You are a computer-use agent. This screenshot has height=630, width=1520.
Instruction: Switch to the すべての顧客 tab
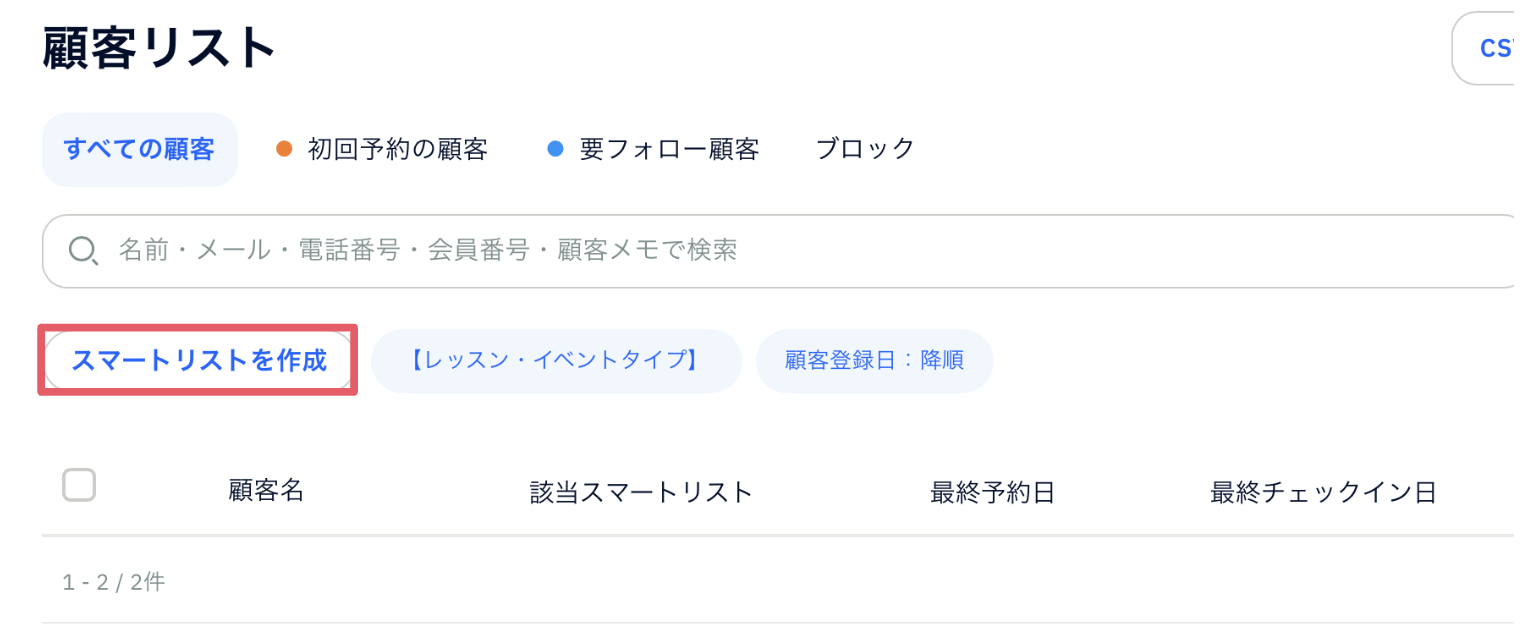click(x=139, y=150)
